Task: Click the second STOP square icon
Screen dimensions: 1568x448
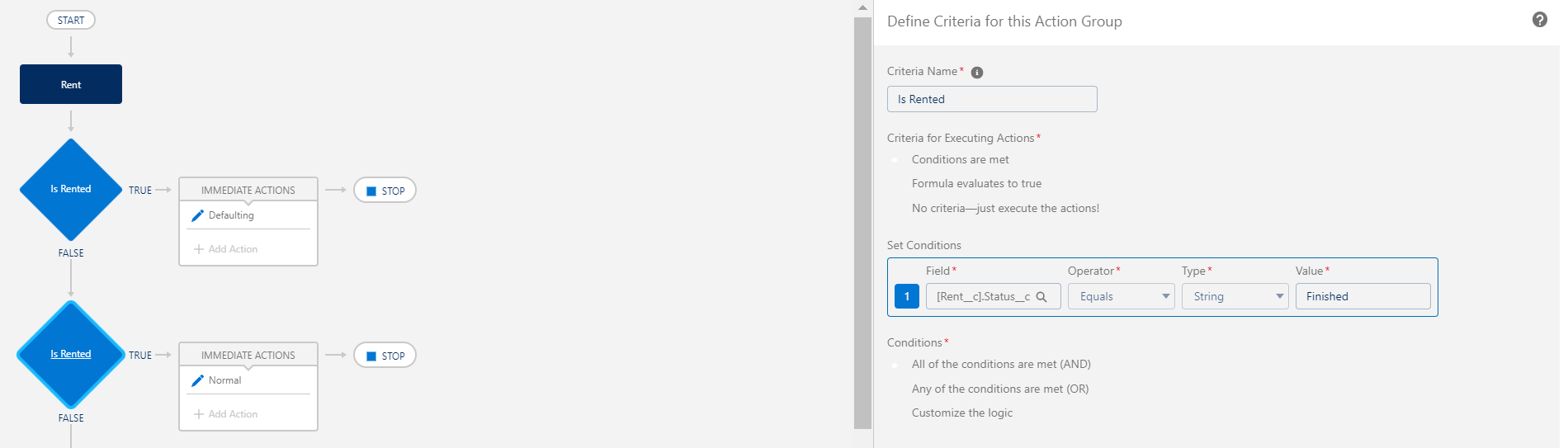Action: click(x=371, y=356)
